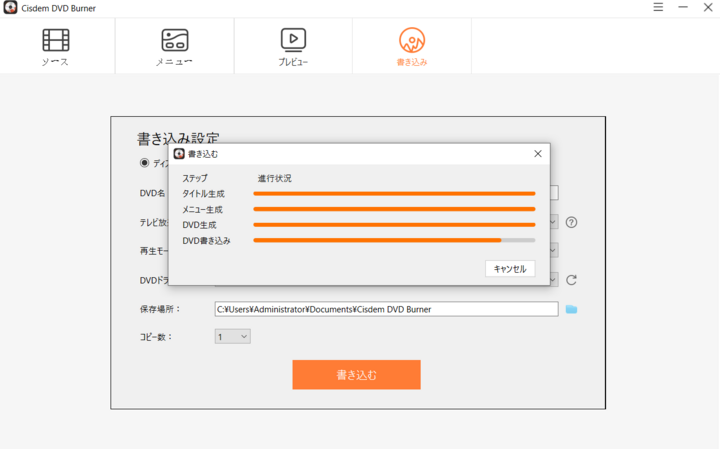Open the TV standard dropdown arrow
Viewport: 720px width, 449px height.
[553, 222]
